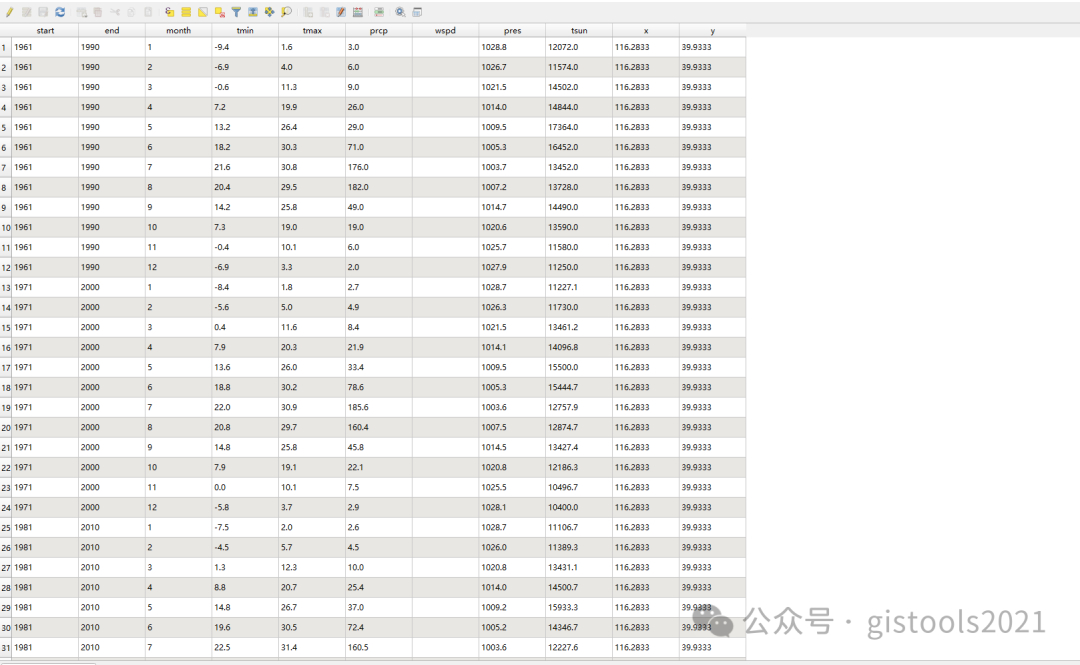Click the x column header

pos(646,30)
